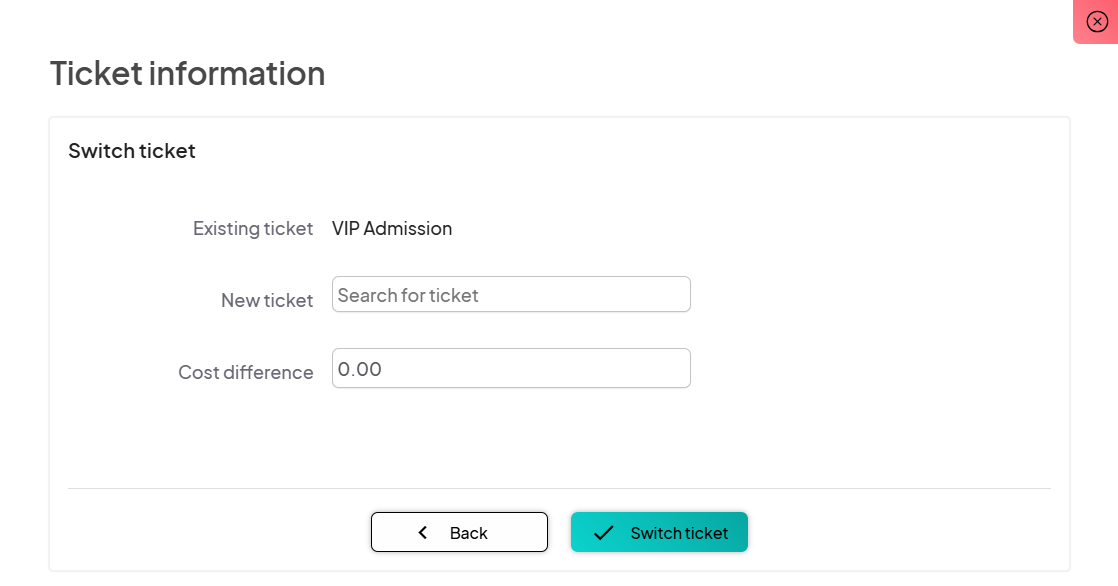Click the Back button
The height and width of the screenshot is (586, 1118).
tap(459, 532)
